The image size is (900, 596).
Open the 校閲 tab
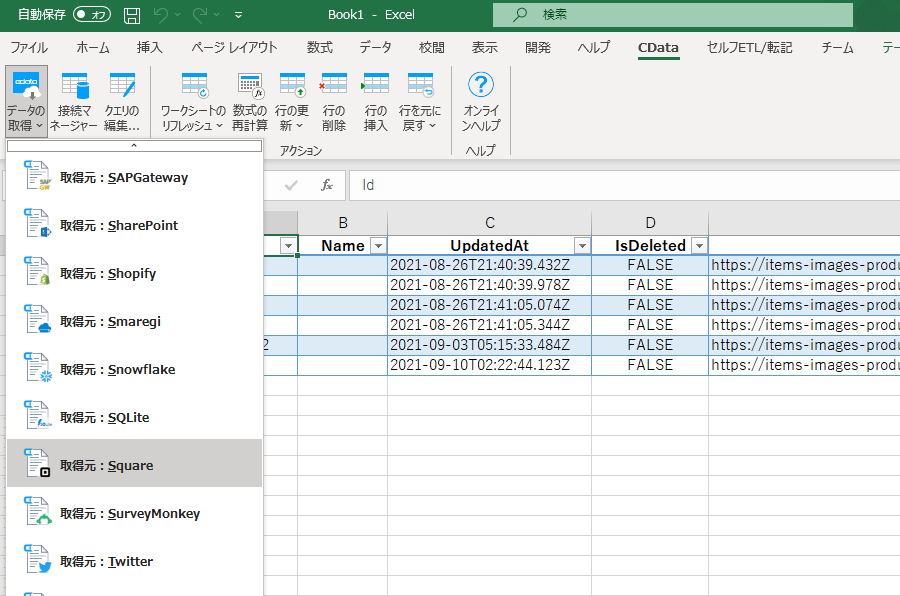[432, 48]
